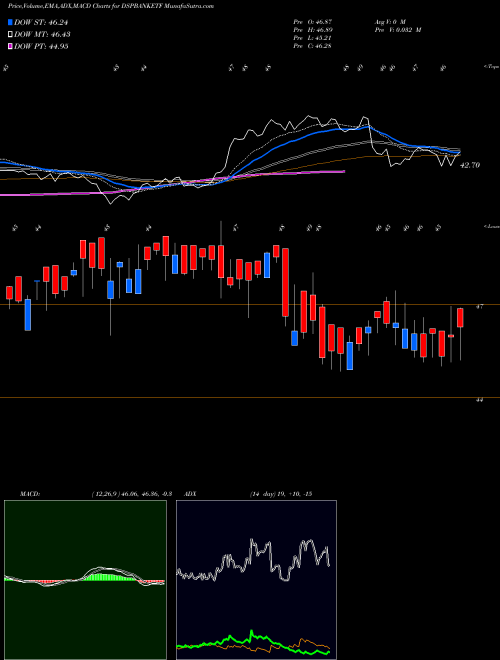Click the 'MACD:' panel title
The height and width of the screenshot is (660, 500).
(30, 494)
